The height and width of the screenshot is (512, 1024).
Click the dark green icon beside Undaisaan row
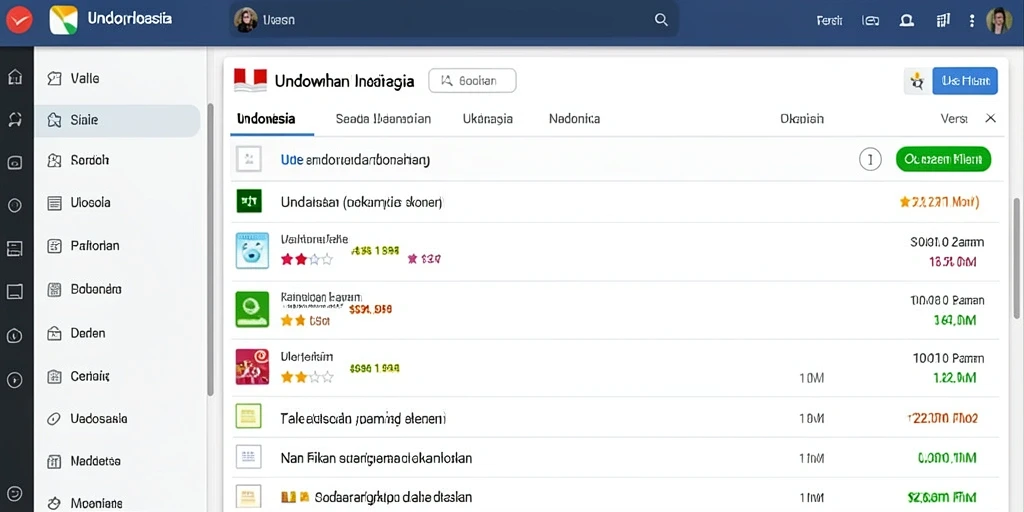(x=249, y=201)
